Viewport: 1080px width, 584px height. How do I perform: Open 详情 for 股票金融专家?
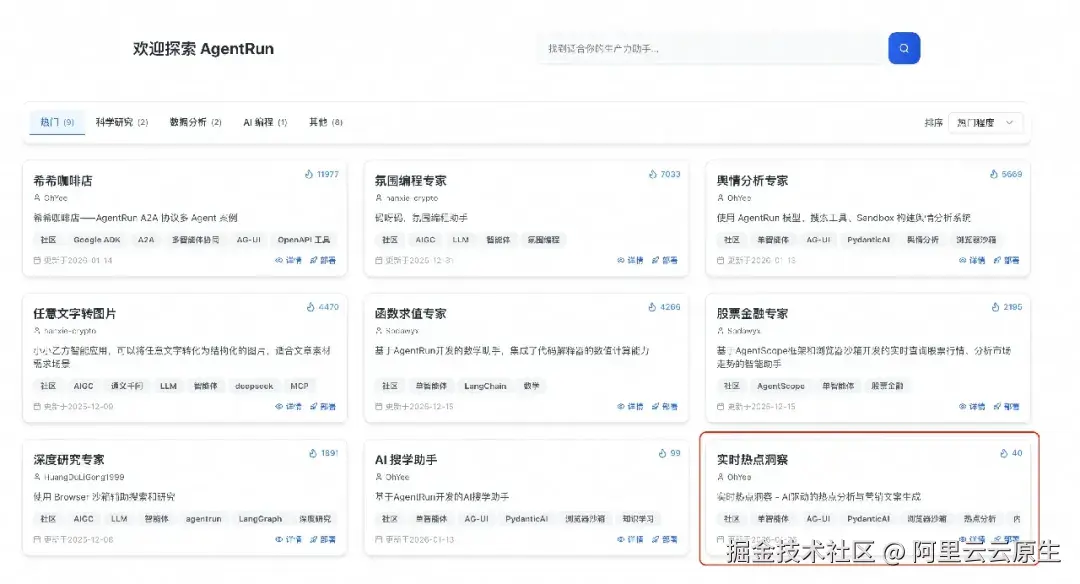pyautogui.click(x=972, y=406)
